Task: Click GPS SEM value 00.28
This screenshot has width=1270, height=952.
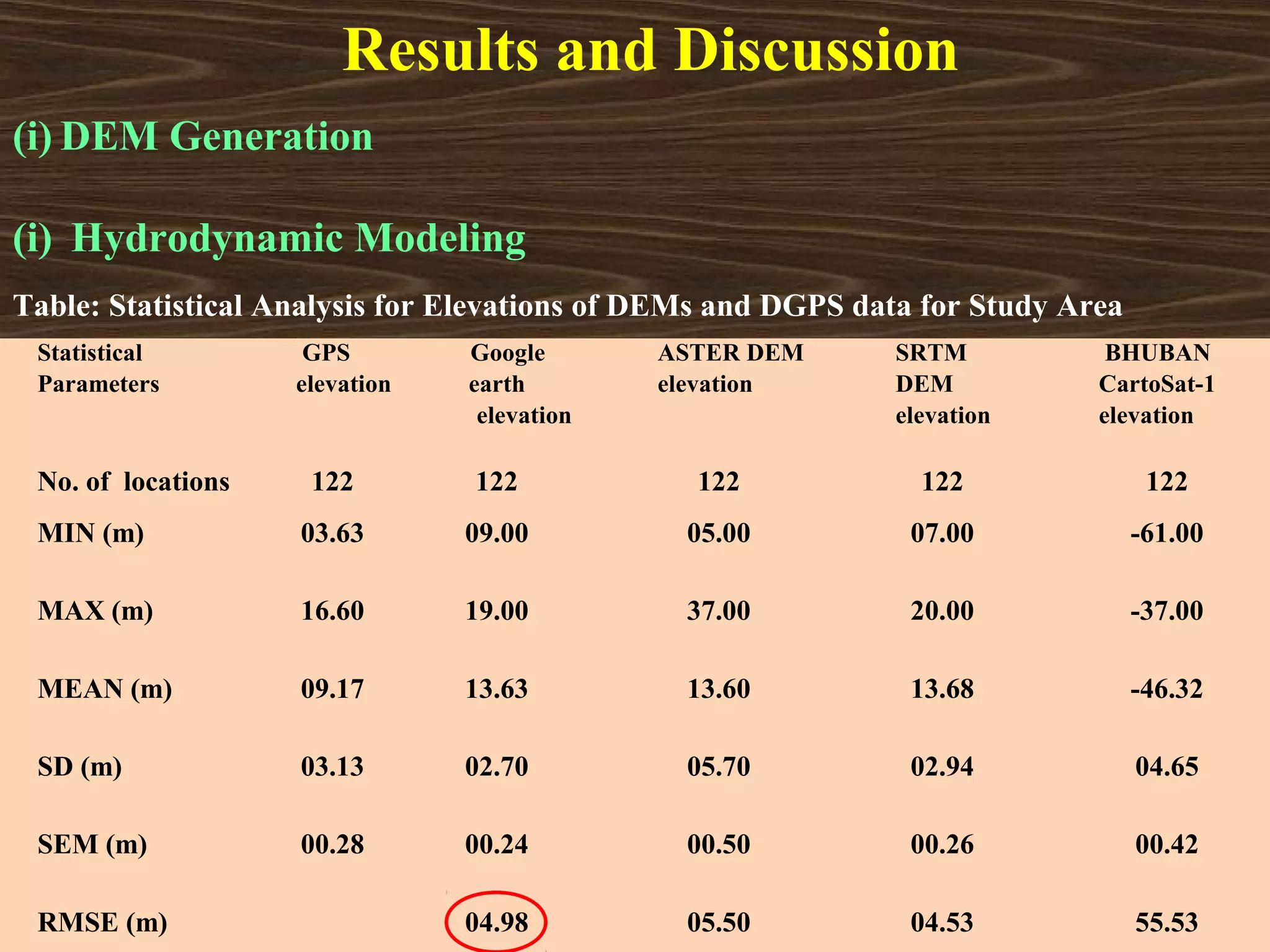Action: coord(332,845)
